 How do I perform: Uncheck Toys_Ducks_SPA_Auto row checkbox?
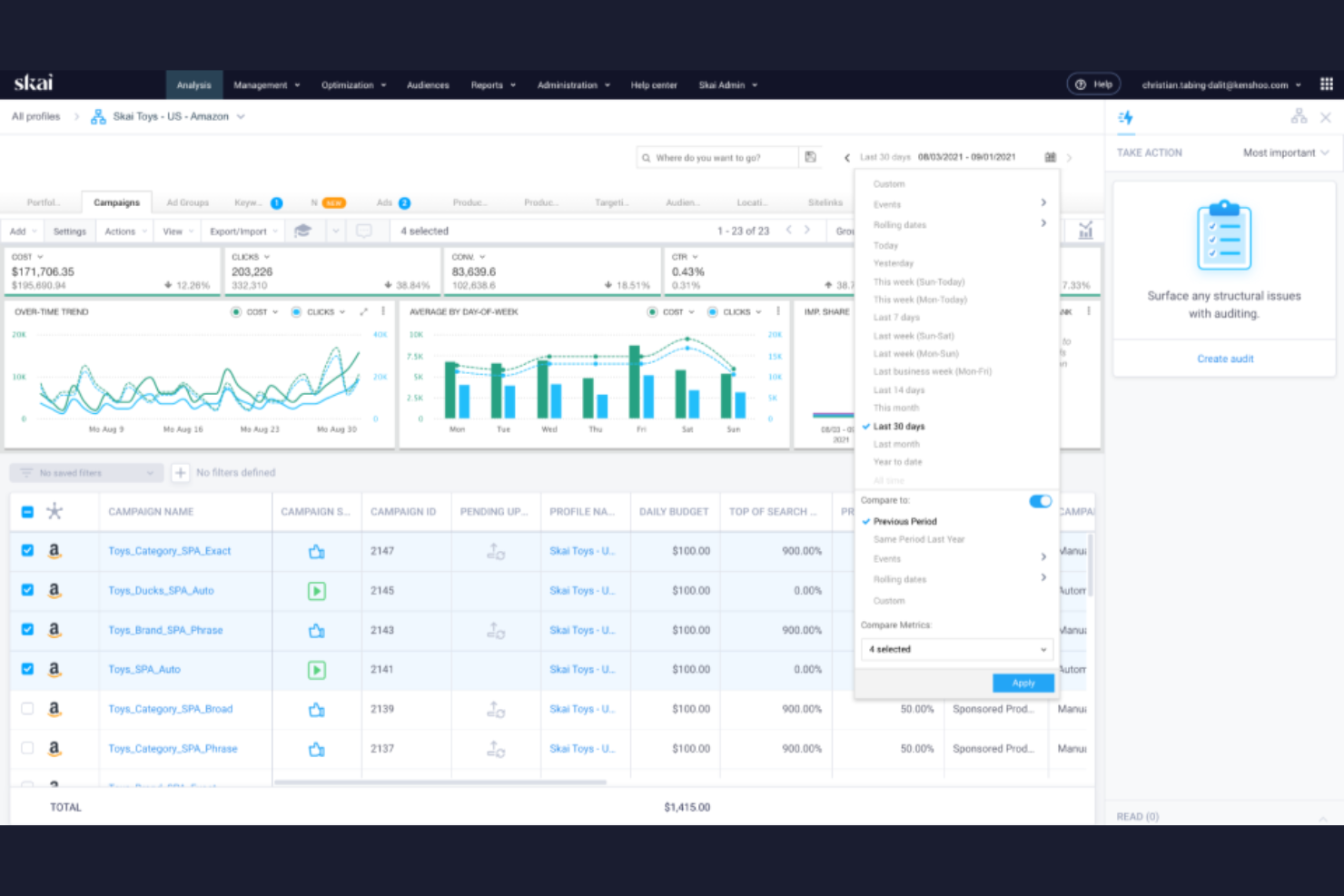pyautogui.click(x=27, y=590)
